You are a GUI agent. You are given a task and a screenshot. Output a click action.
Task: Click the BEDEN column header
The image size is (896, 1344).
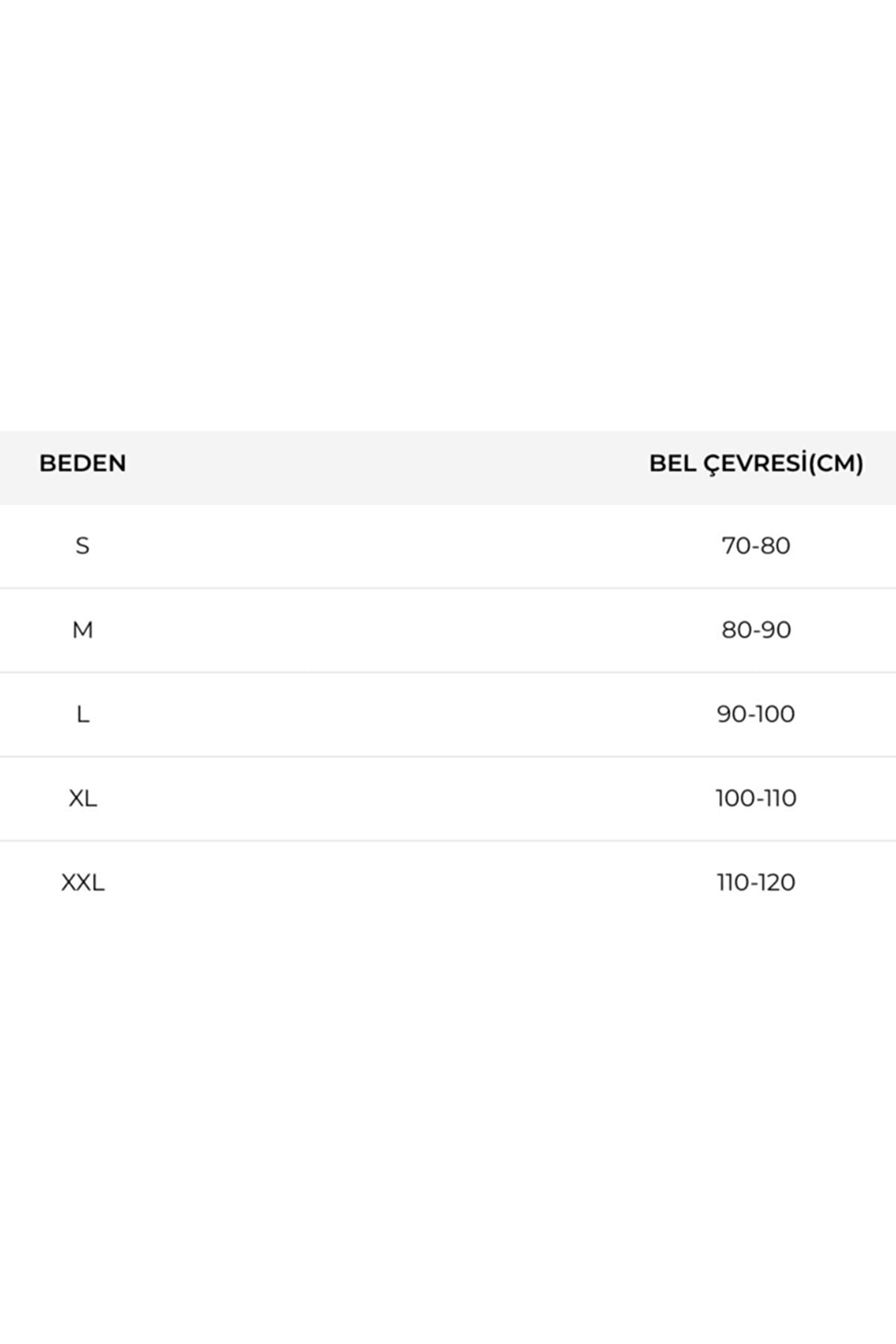(x=83, y=464)
